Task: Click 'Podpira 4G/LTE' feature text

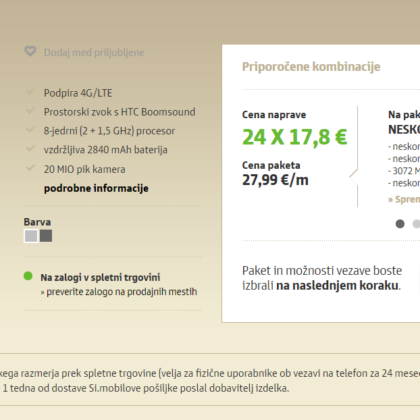Action: [x=78, y=93]
